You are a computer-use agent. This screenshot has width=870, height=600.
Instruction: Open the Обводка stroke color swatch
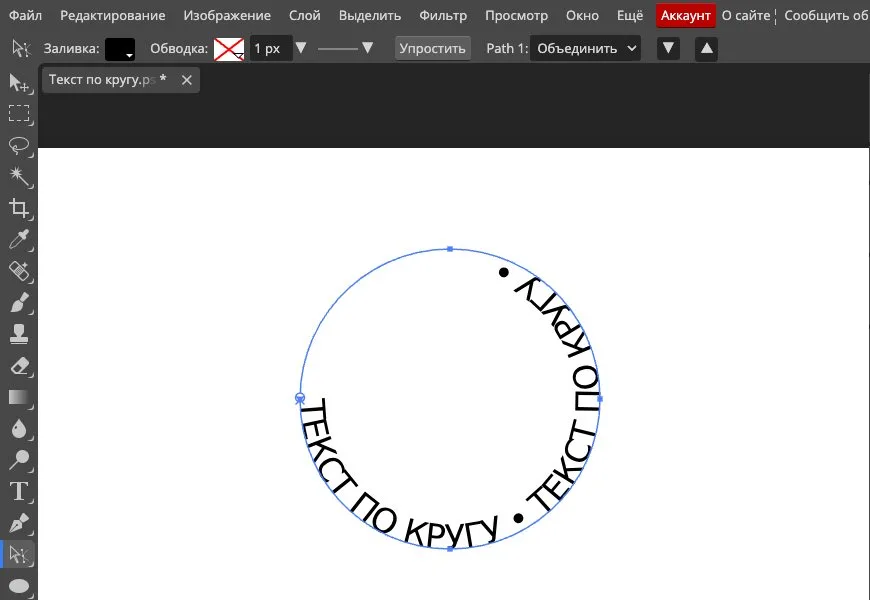coord(229,49)
